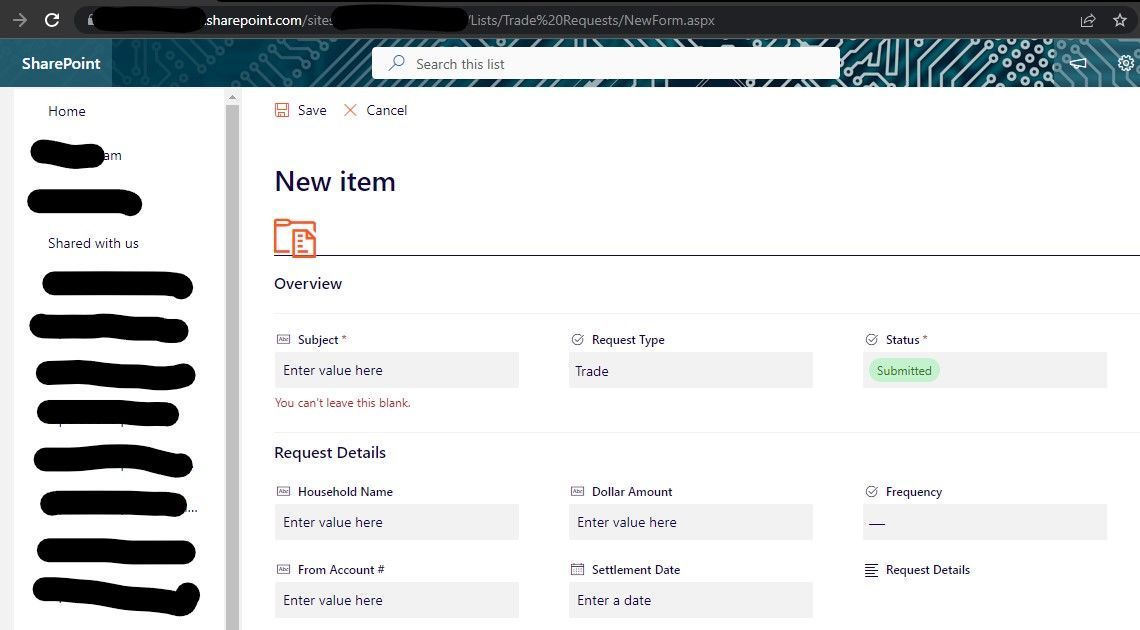Open the feedback icon in the top bar
This screenshot has width=1140, height=630.
tap(1077, 63)
